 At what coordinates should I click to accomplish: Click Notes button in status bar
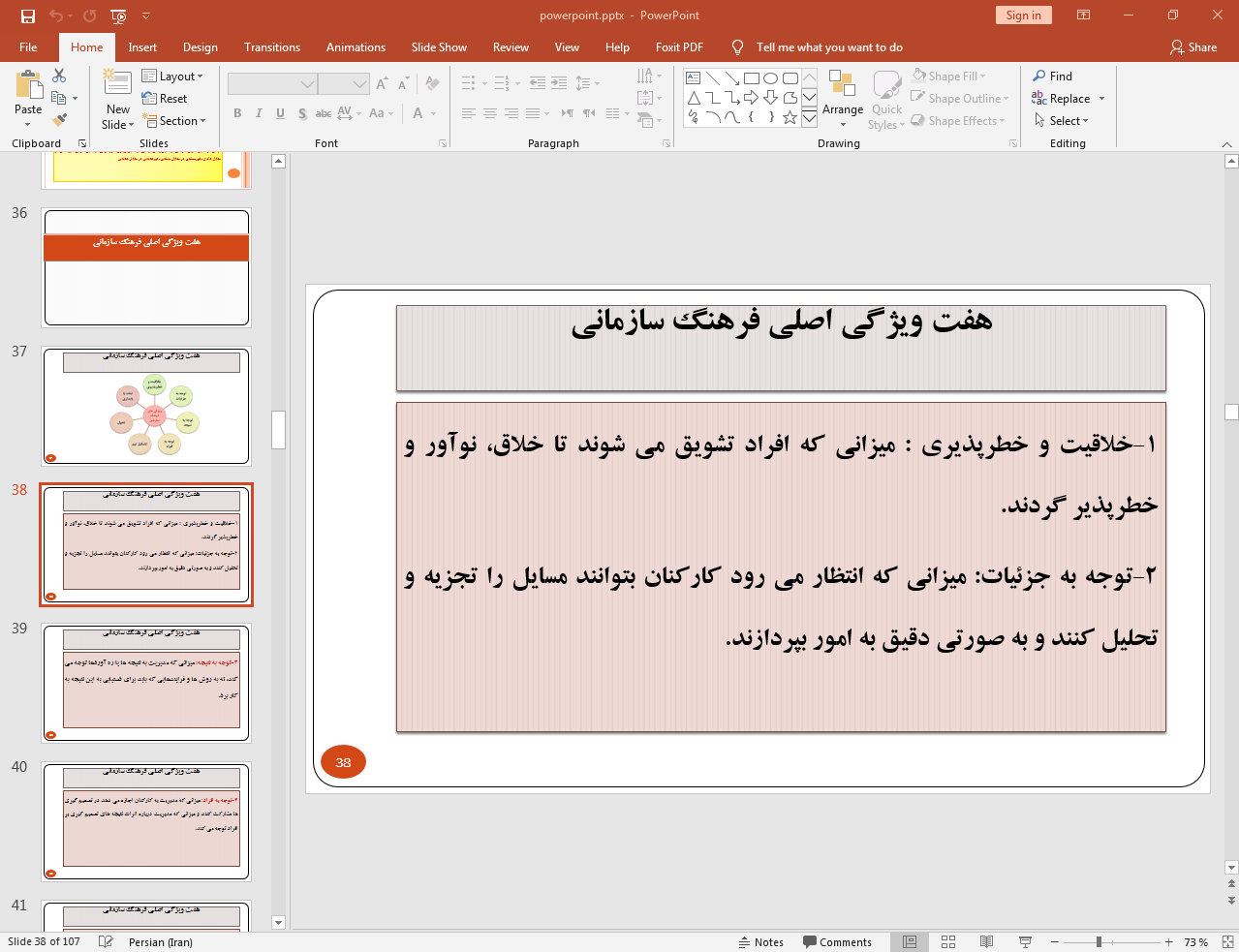[761, 941]
